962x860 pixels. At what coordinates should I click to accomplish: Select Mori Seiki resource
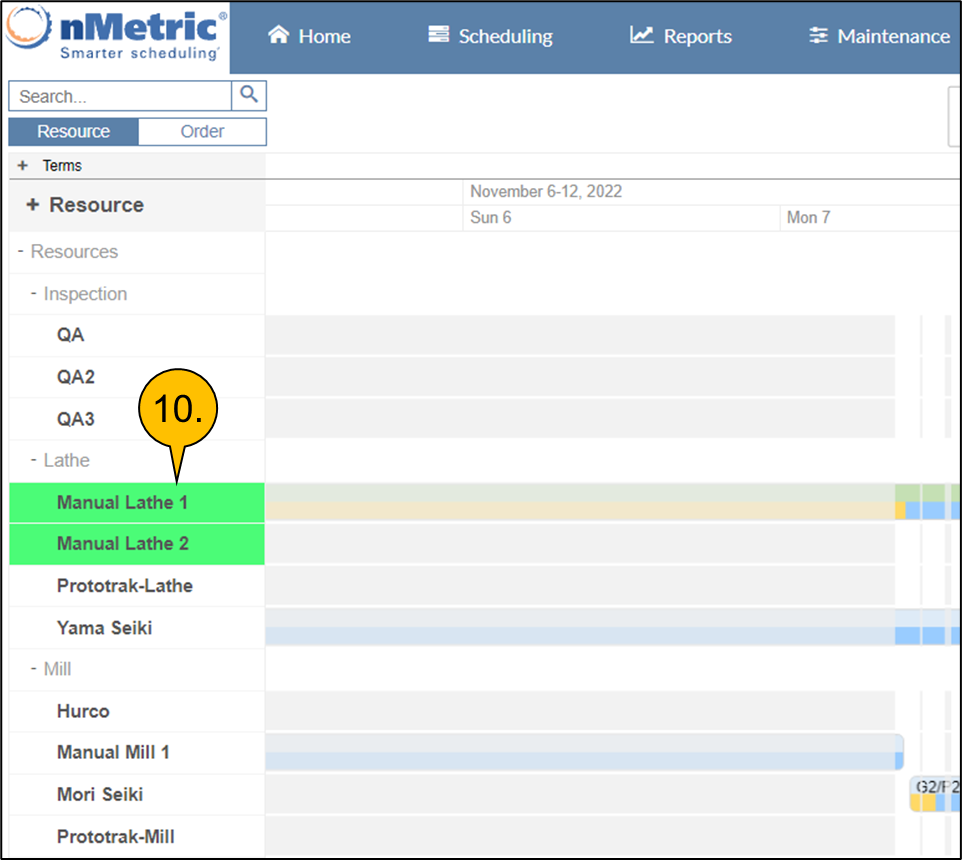coord(137,794)
